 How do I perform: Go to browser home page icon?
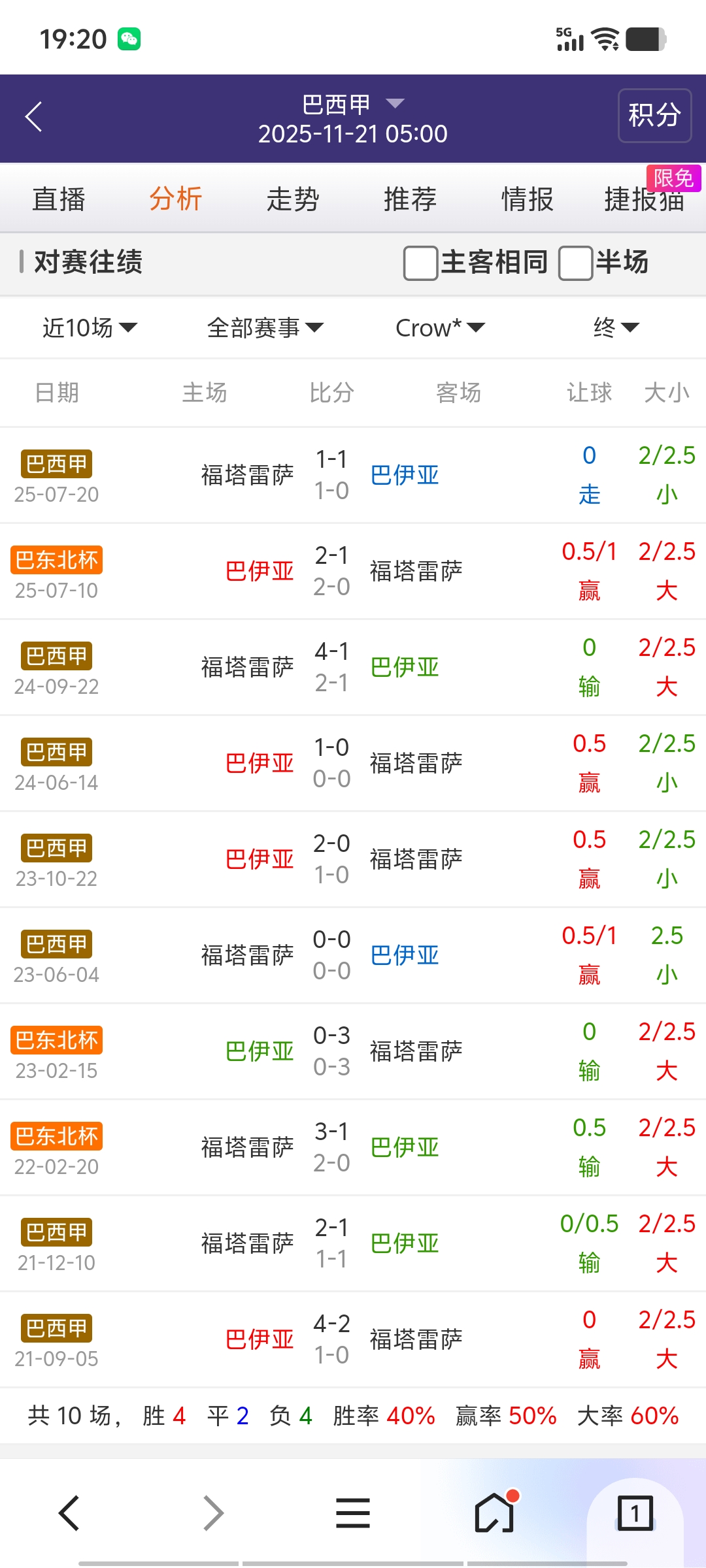coord(495,1512)
